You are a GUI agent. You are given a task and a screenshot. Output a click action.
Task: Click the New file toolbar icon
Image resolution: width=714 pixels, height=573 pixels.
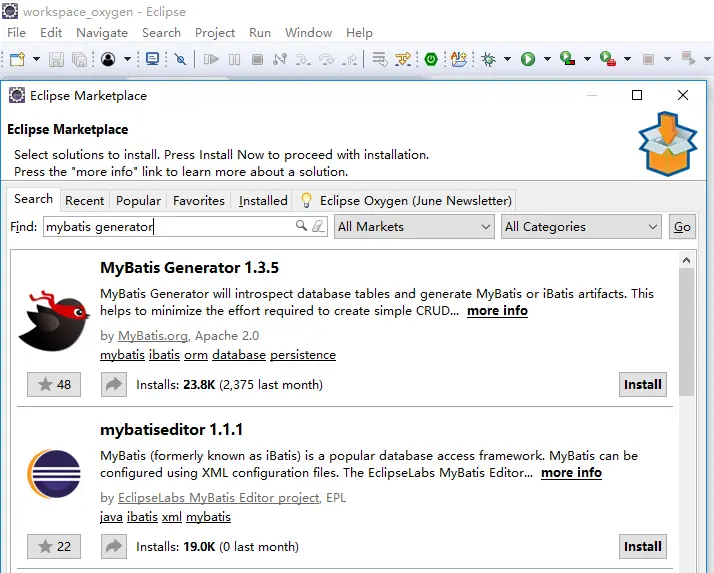click(17, 59)
